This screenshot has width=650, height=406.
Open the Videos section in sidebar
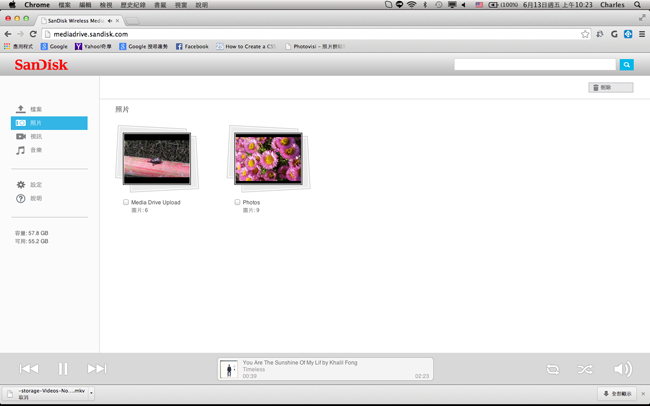tap(49, 136)
